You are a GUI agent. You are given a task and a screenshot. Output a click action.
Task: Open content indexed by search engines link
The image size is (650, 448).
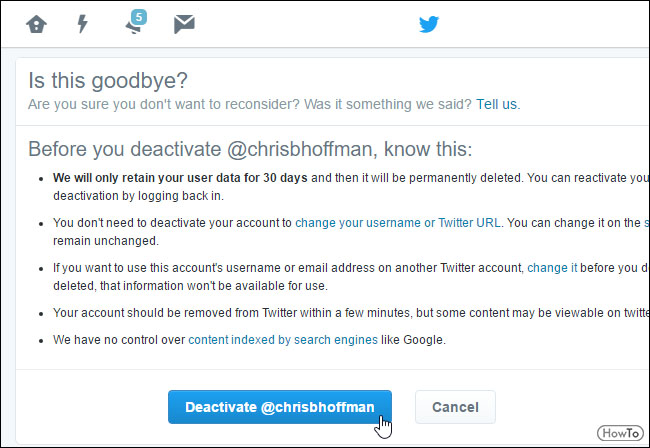coord(283,340)
